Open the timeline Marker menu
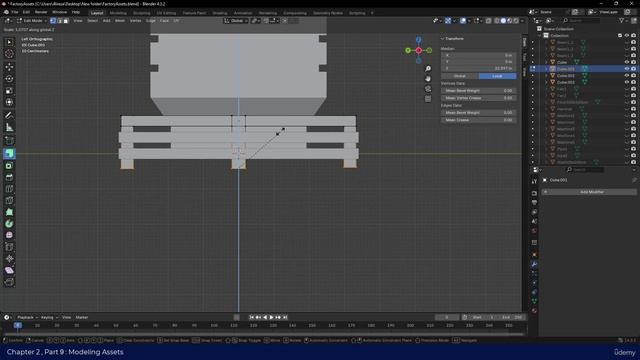The width and height of the screenshot is (640, 360). [82, 317]
